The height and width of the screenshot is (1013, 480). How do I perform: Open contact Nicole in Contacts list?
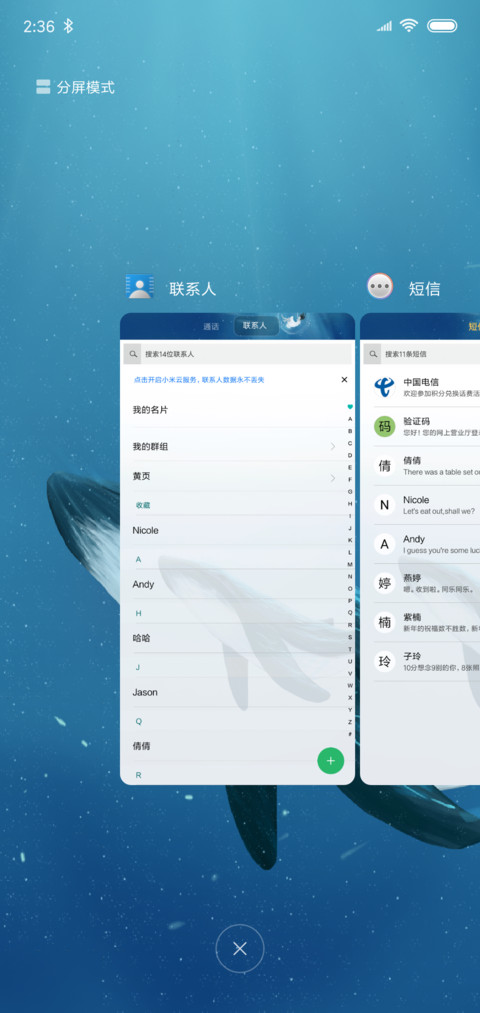145,530
